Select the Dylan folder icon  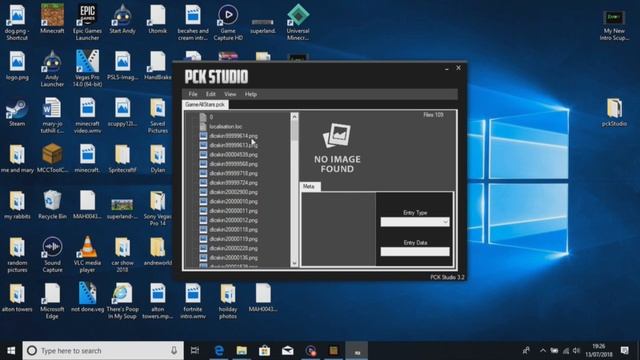pyautogui.click(x=158, y=158)
